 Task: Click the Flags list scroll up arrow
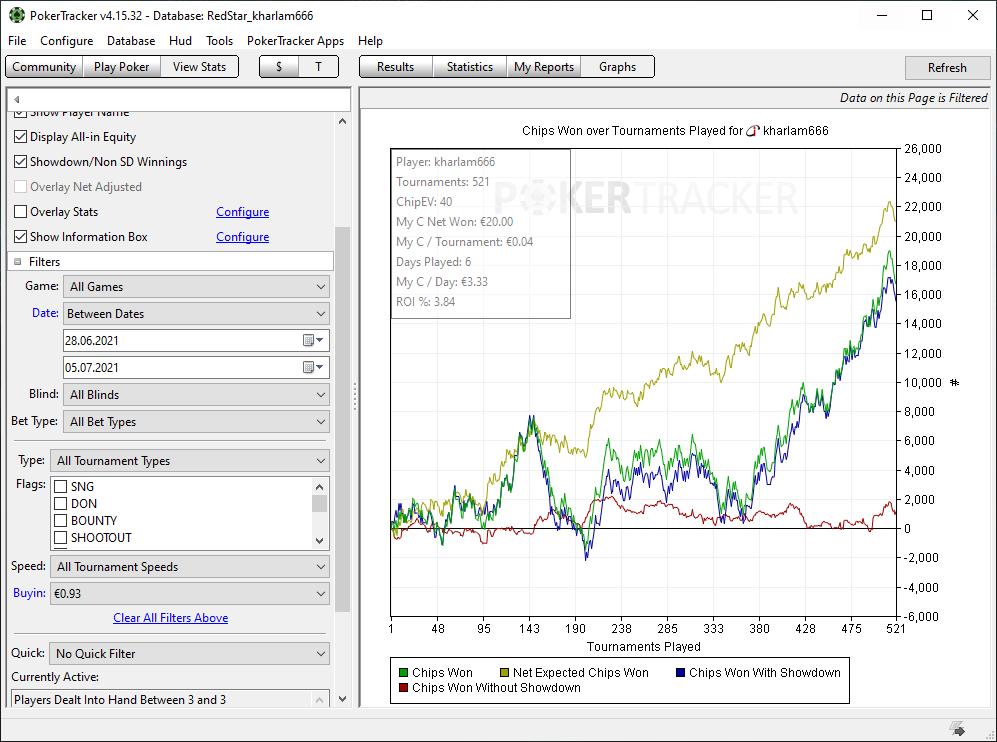pyautogui.click(x=319, y=486)
